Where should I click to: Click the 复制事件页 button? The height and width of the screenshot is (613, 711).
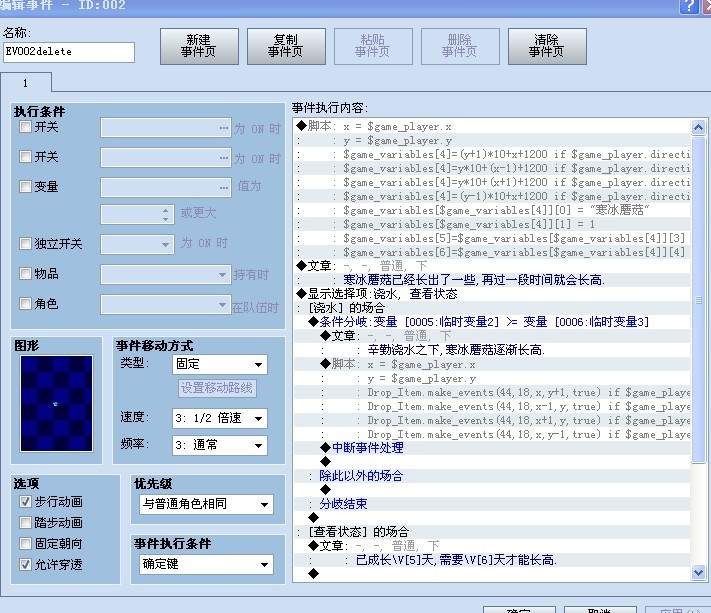click(x=286, y=46)
